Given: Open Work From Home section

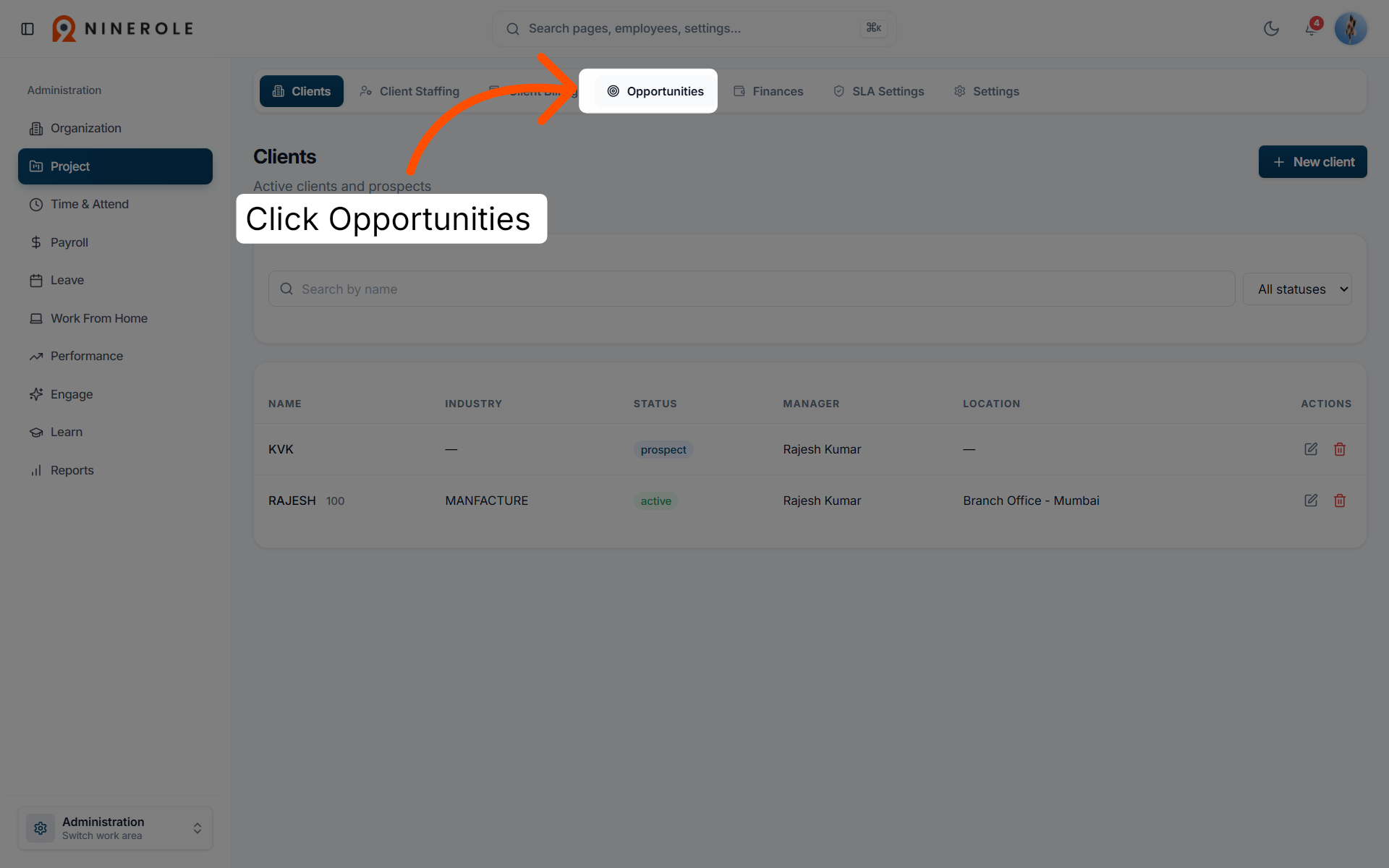Looking at the screenshot, I should pos(116,318).
